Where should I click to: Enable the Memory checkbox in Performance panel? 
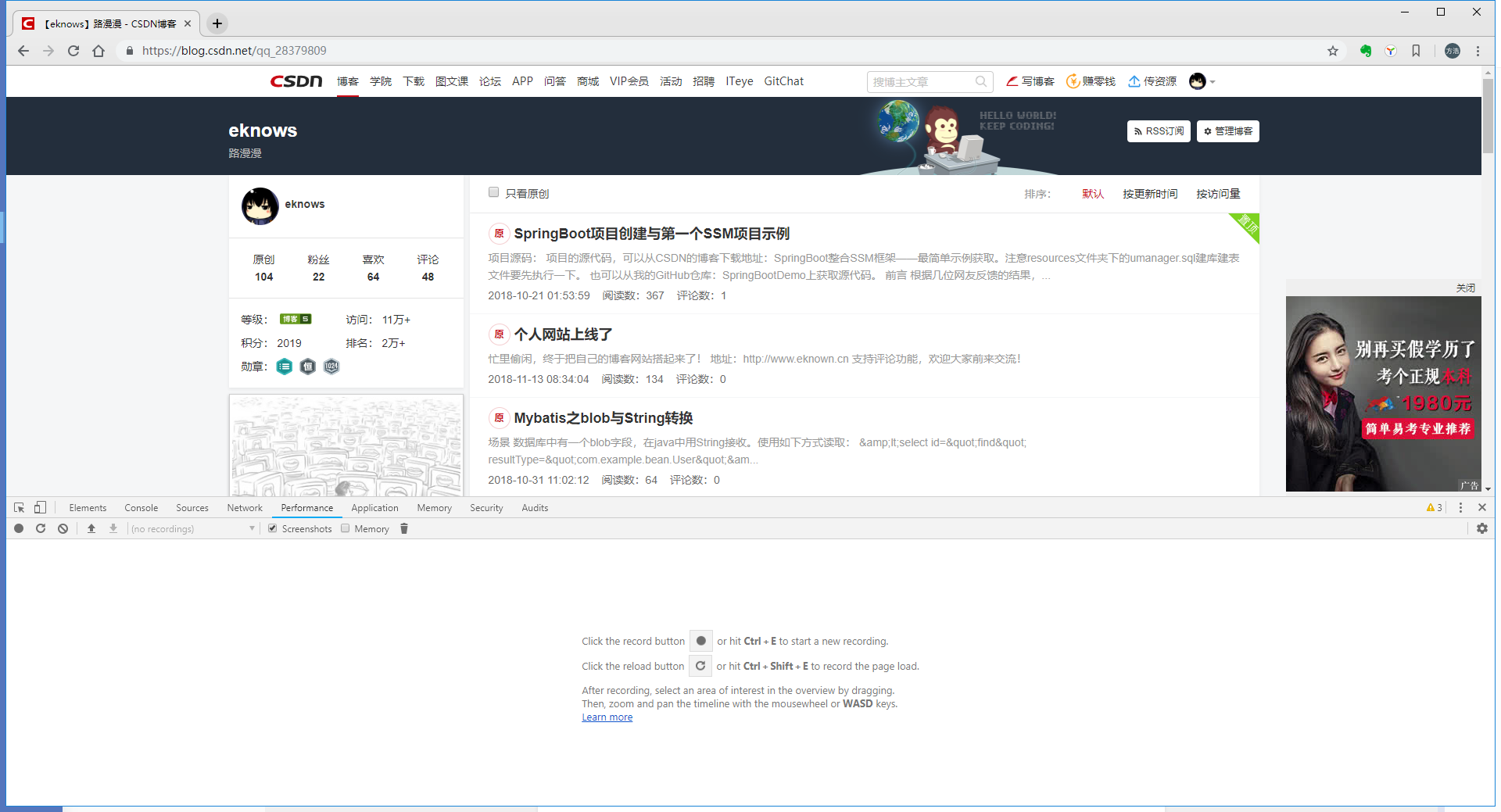[x=345, y=528]
